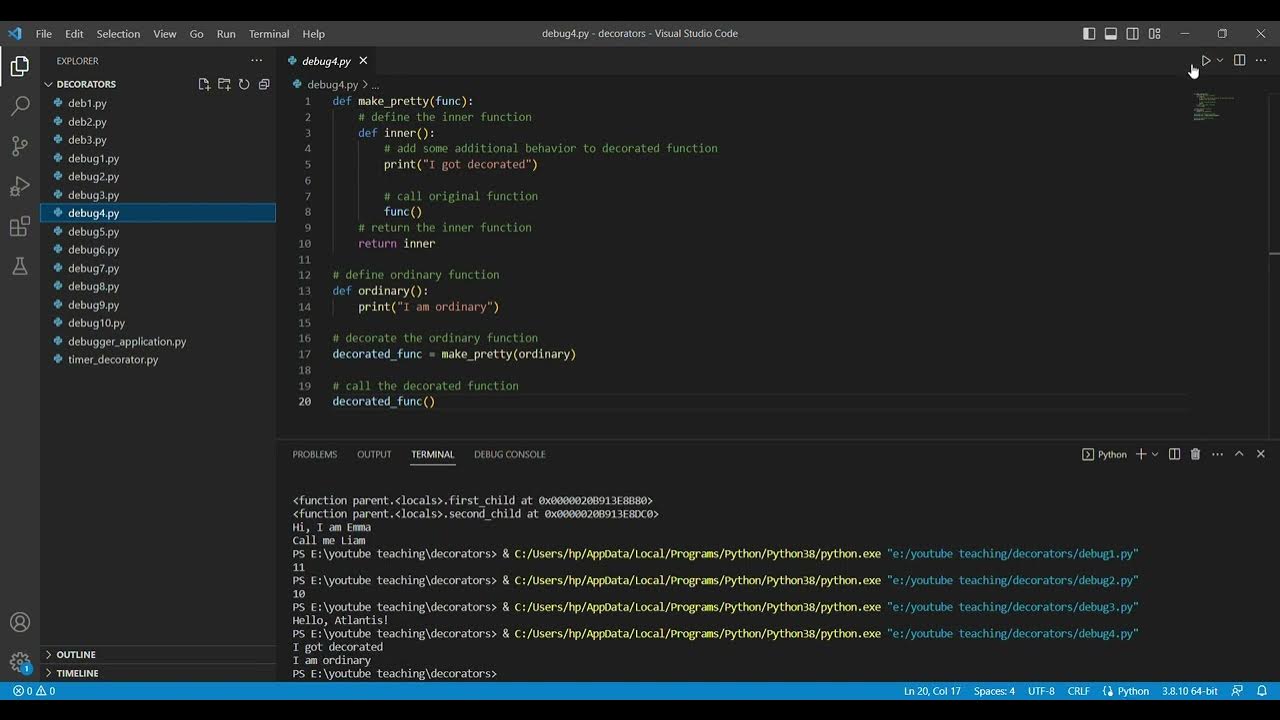This screenshot has width=1280, height=720.
Task: Open the Selection menu
Action: click(118, 33)
